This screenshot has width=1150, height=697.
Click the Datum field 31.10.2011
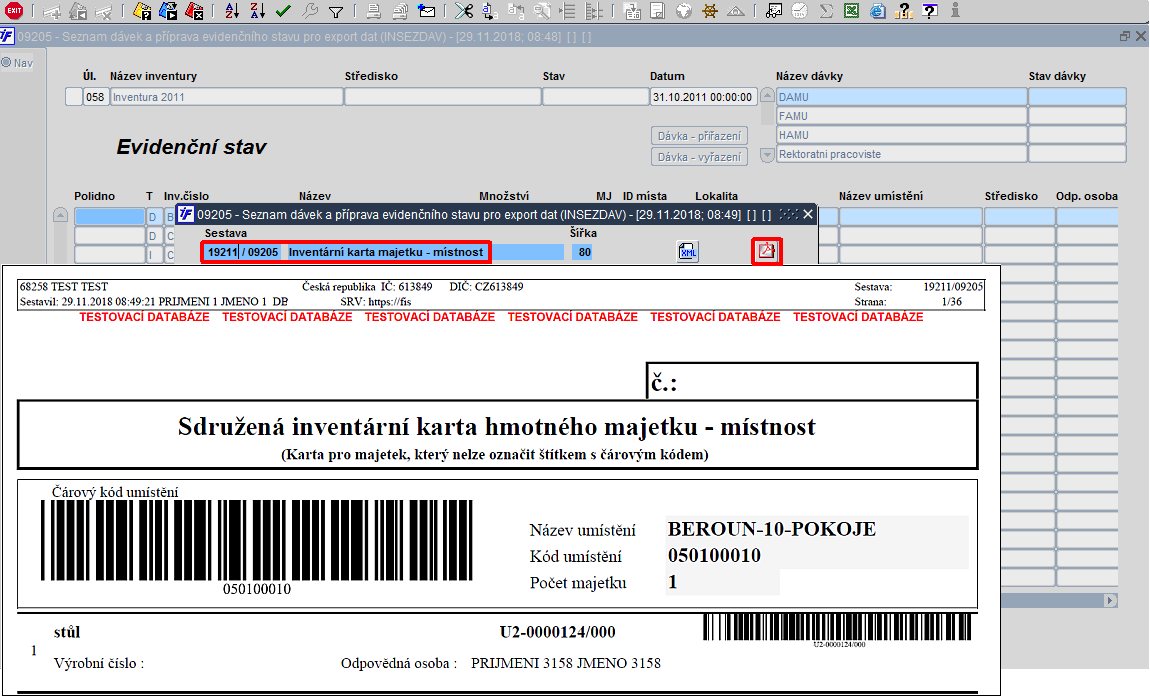pos(703,97)
